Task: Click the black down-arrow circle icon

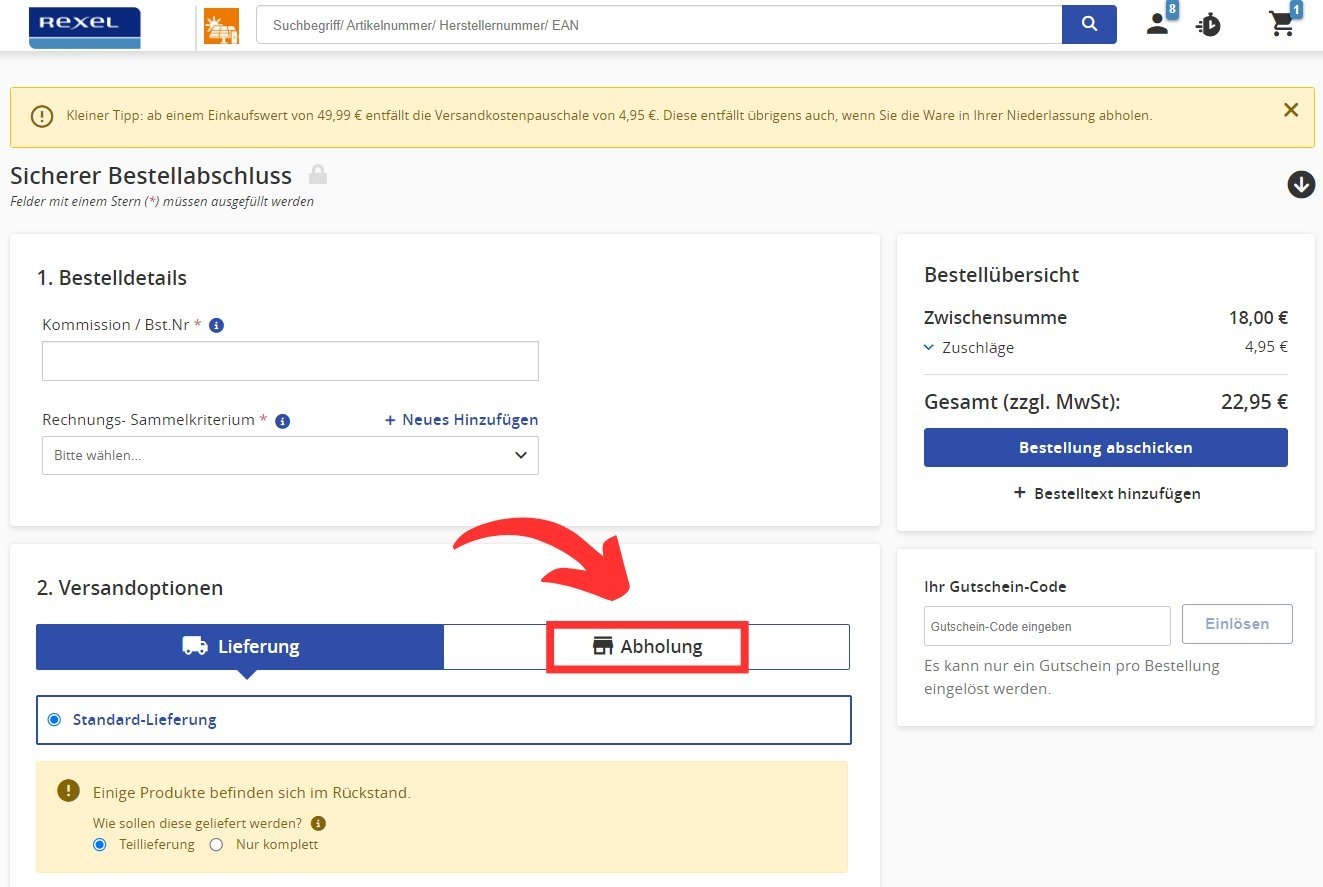Action: pos(1300,184)
